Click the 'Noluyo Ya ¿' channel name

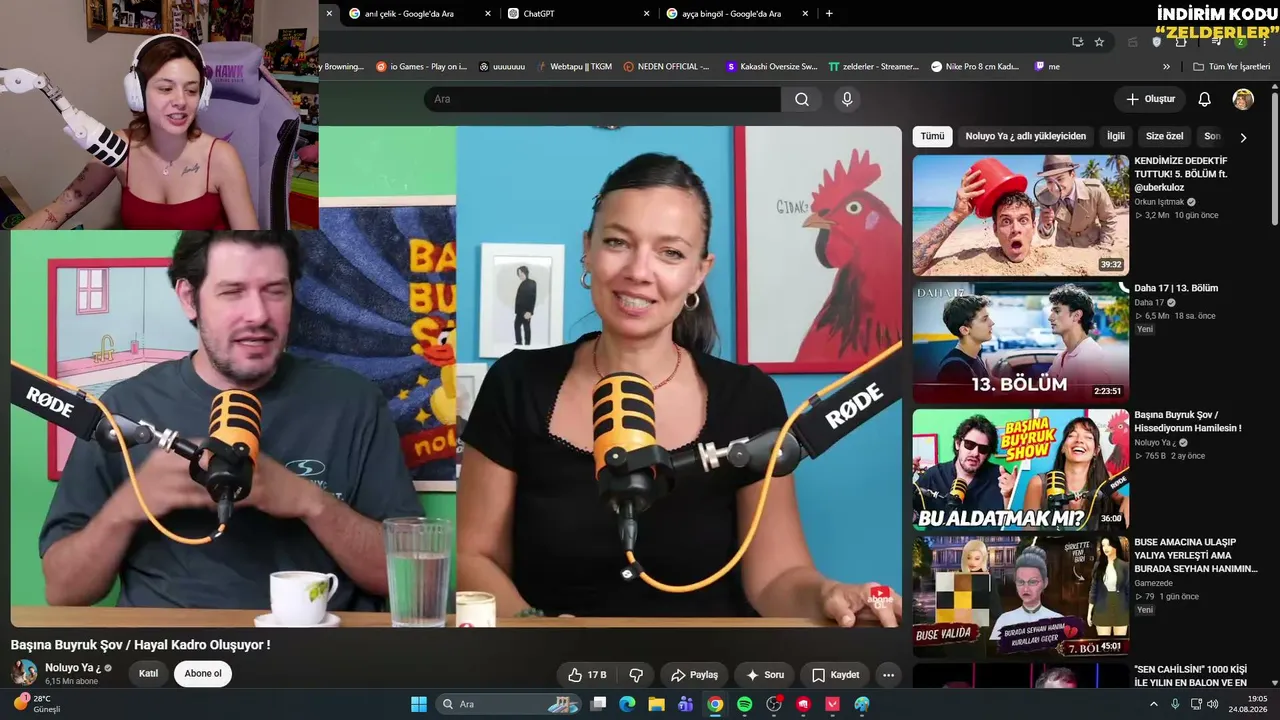[x=73, y=667]
